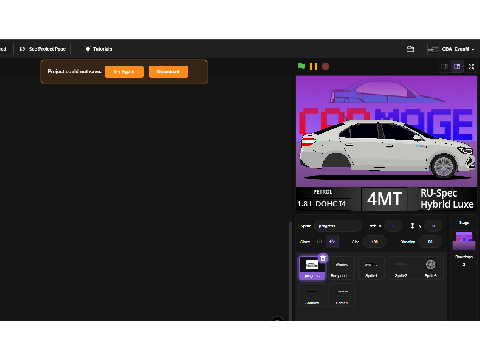This screenshot has width=480, height=360.
Task: Click Try Again in the save alert
Action: coord(124,72)
